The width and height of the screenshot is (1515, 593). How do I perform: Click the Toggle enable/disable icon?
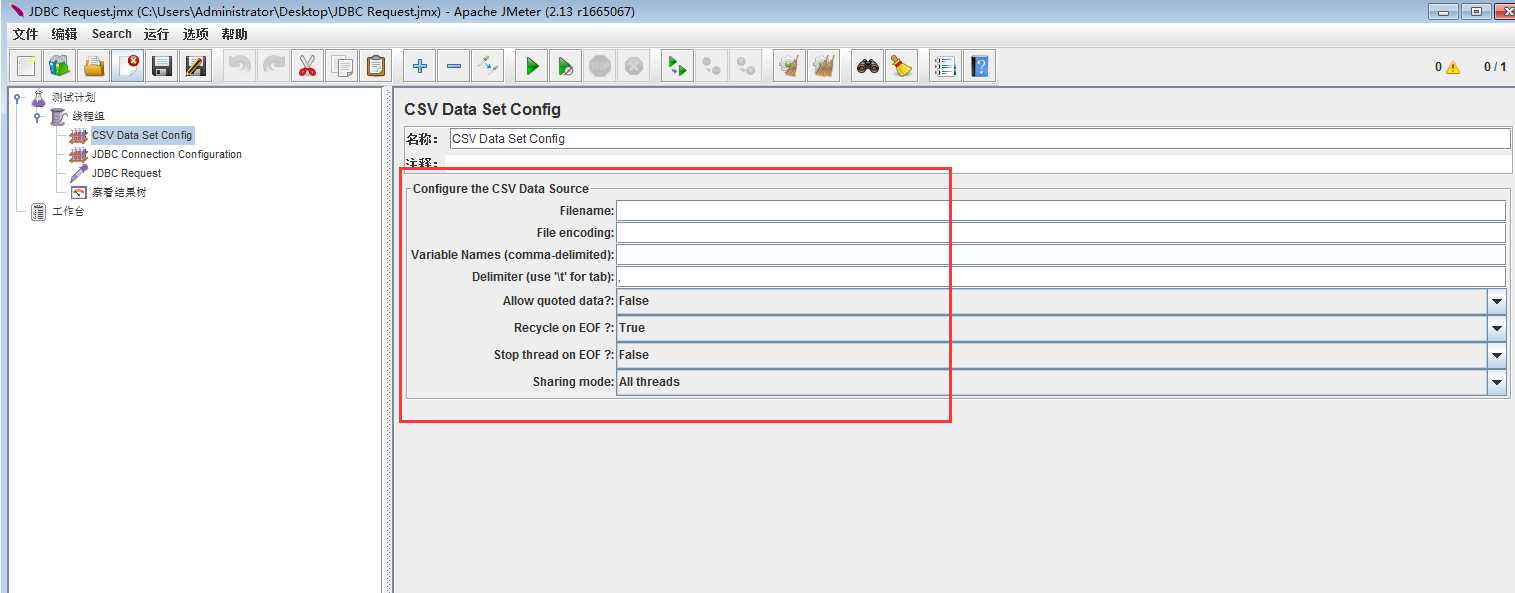coord(488,66)
